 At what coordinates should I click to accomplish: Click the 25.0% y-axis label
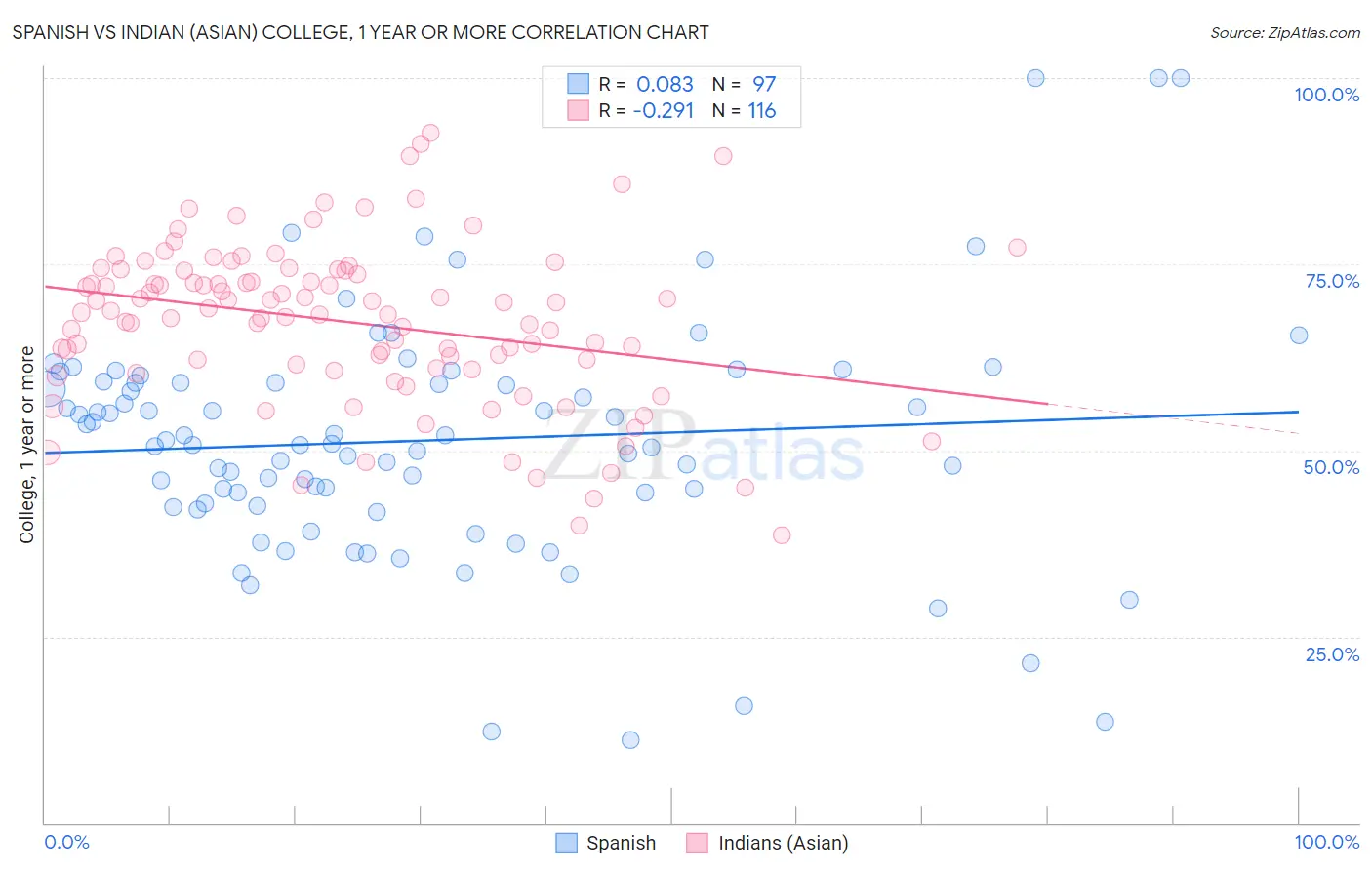1332,654
